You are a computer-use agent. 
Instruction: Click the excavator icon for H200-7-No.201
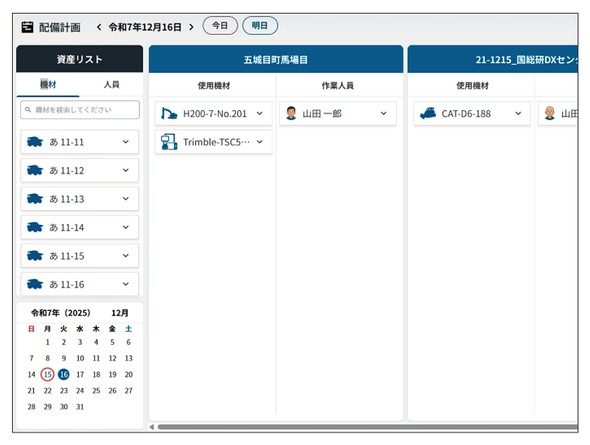point(169,113)
